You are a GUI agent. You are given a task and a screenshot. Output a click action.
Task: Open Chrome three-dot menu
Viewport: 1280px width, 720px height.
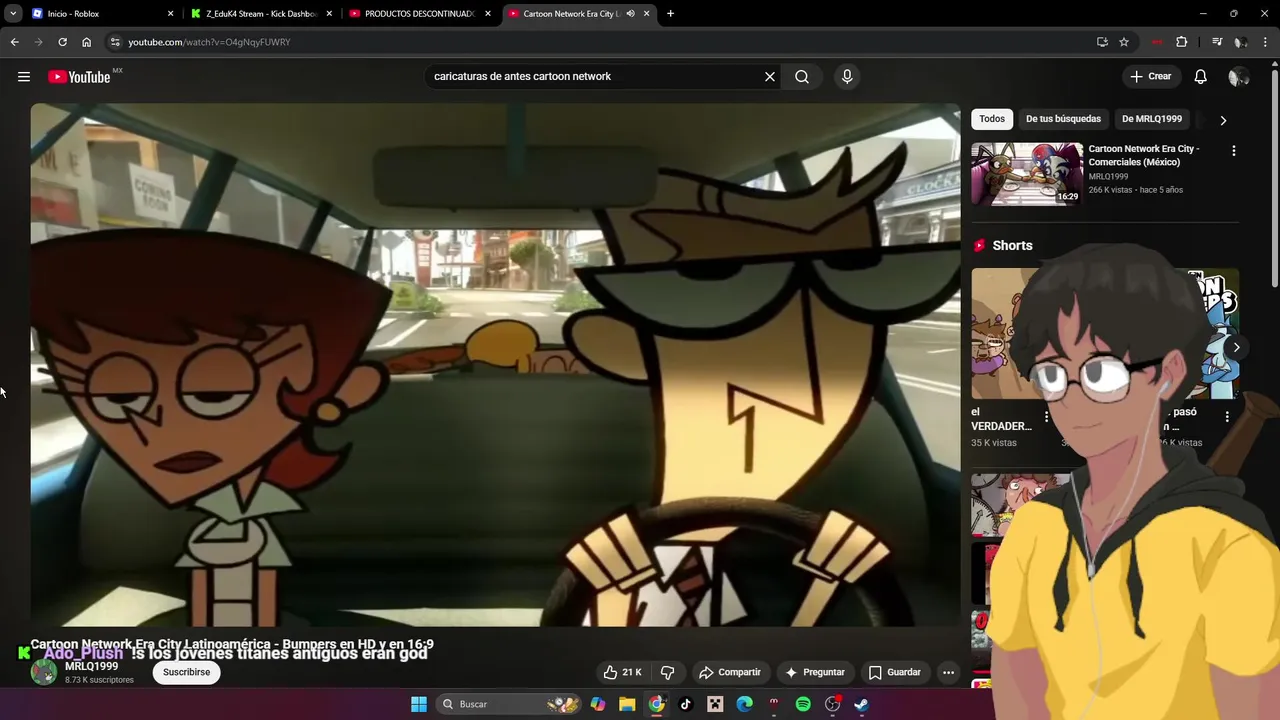[x=1266, y=42]
